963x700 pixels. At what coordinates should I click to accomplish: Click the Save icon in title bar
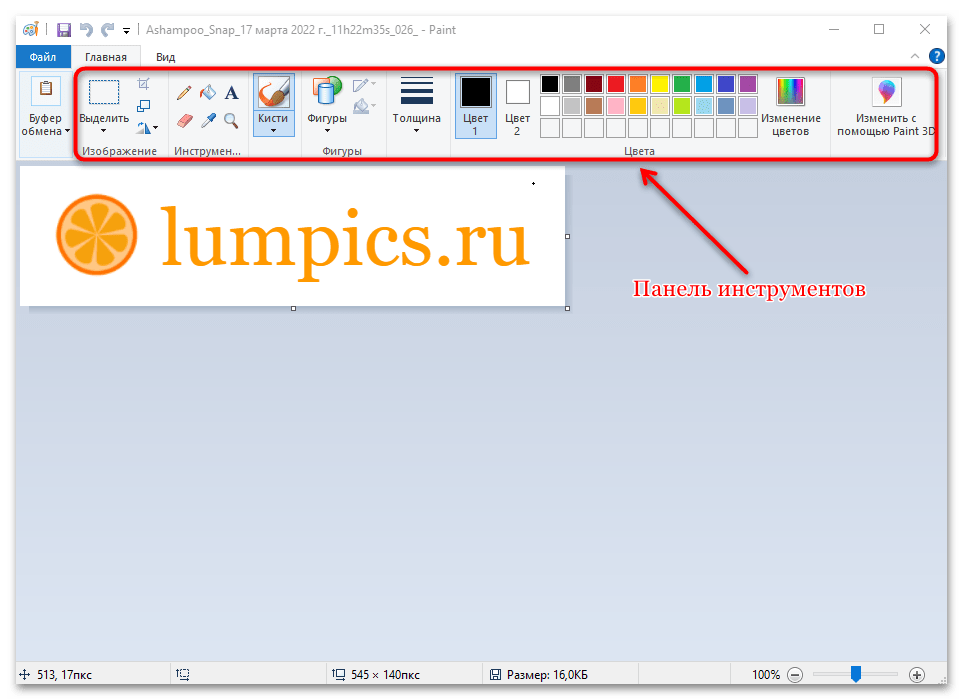(64, 30)
